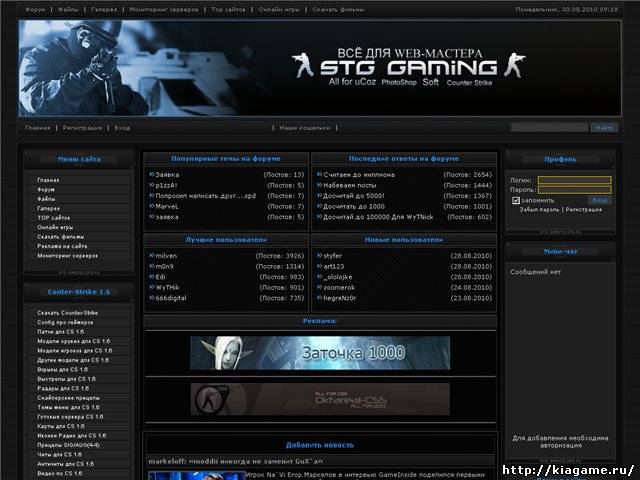Open forum topic p1zzA!
Image resolution: width=640 pixels, height=480 pixels.
tap(167, 185)
